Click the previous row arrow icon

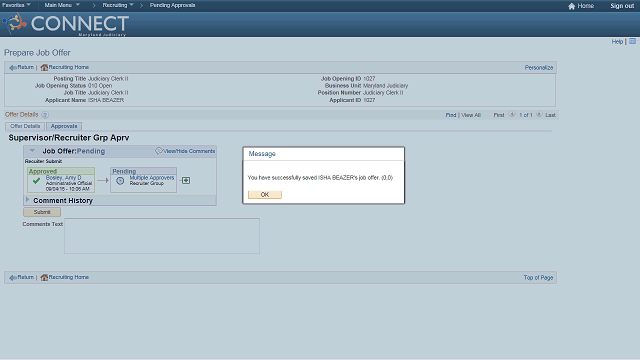tap(512, 115)
